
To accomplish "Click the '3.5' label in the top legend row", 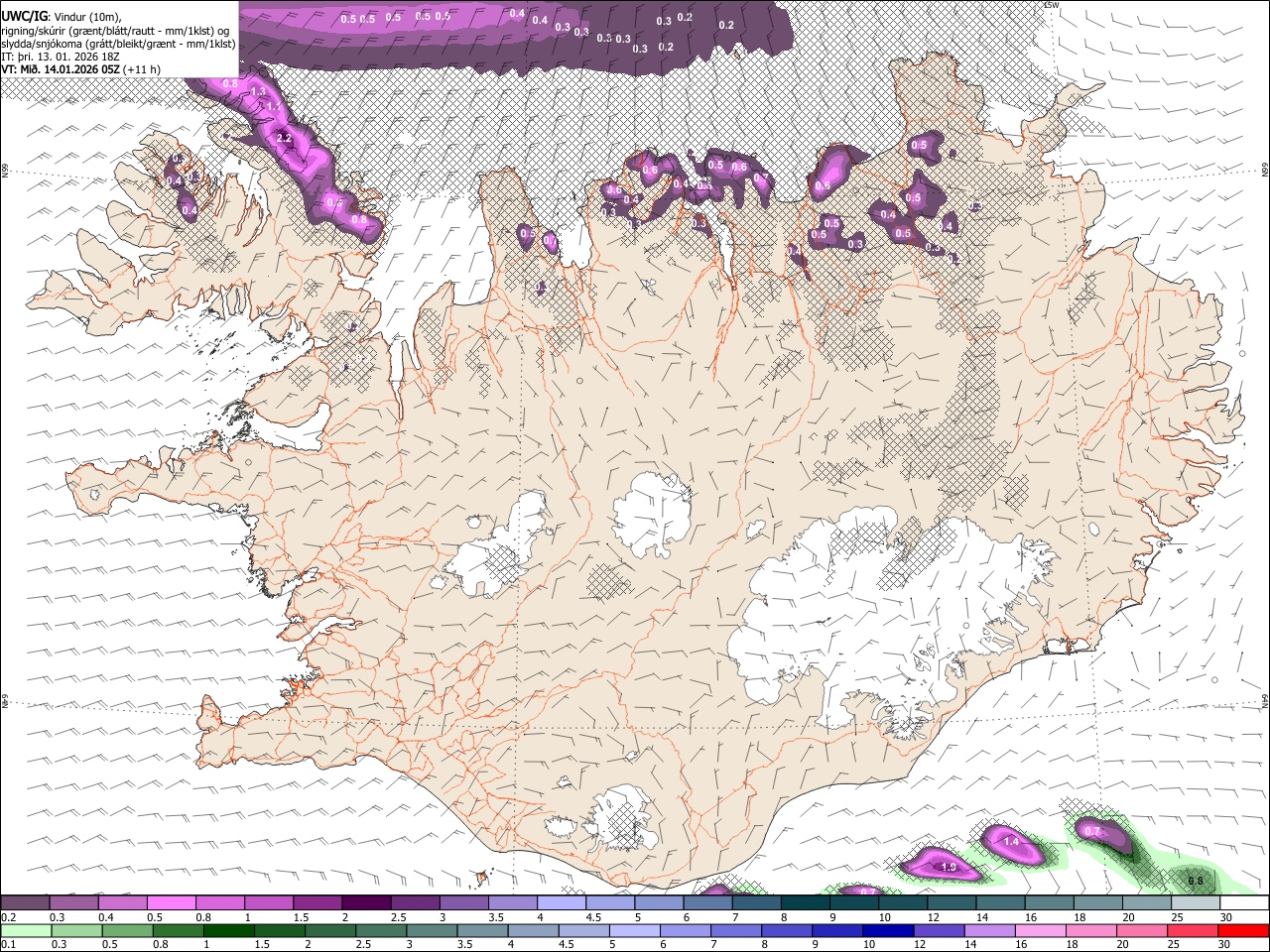I will [495, 917].
